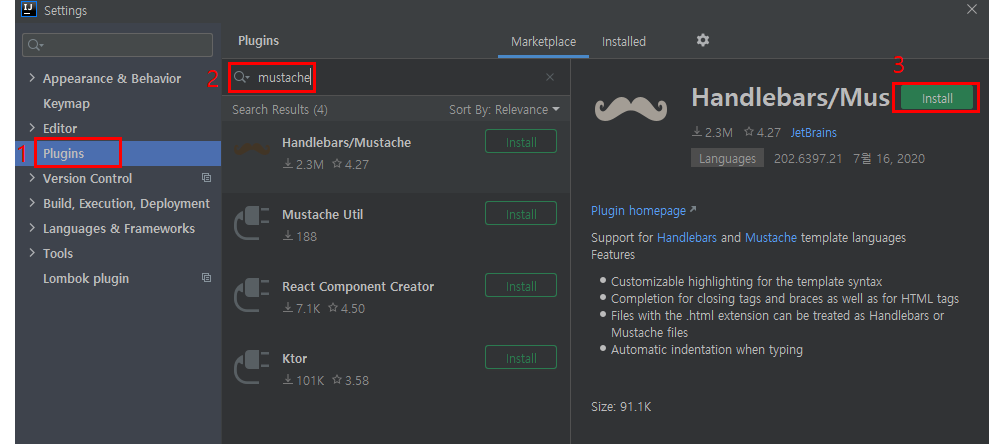Expand the Tools section
This screenshot has width=989, height=444.
[x=32, y=253]
